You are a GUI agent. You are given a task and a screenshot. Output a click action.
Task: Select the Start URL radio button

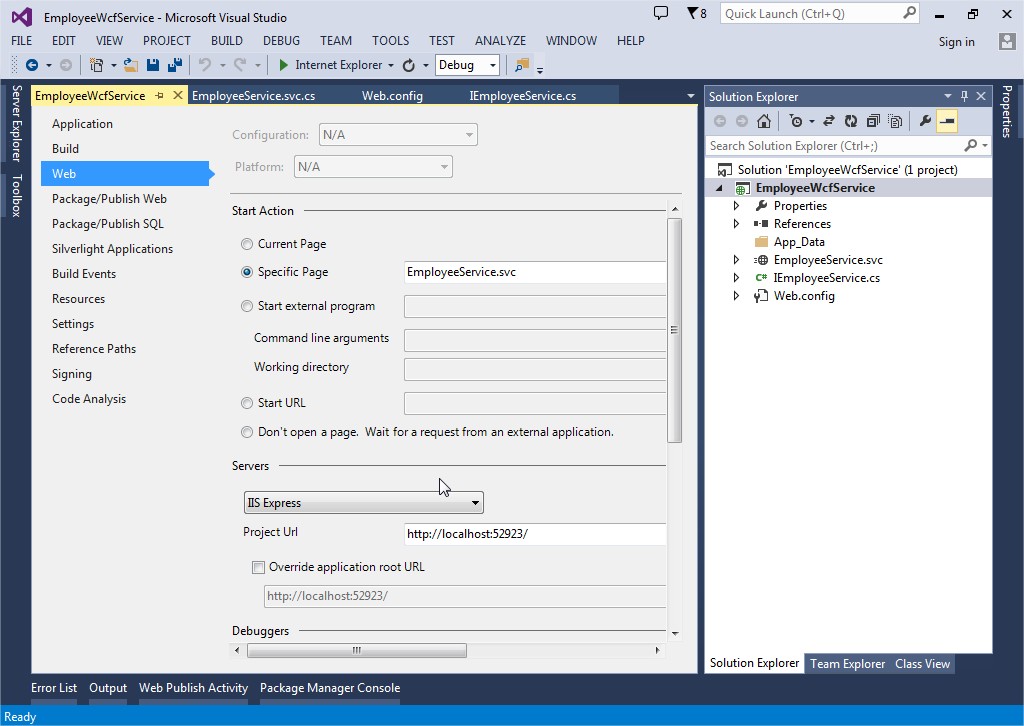click(246, 403)
